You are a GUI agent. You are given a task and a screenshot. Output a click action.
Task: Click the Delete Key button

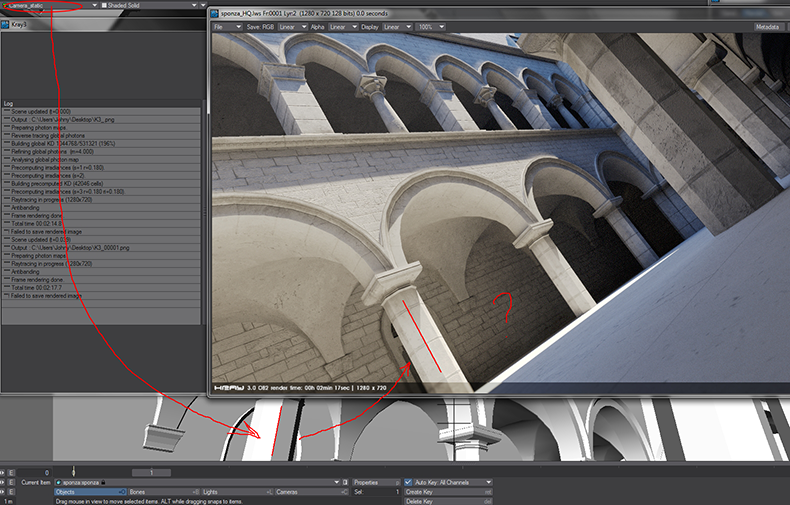pos(447,501)
